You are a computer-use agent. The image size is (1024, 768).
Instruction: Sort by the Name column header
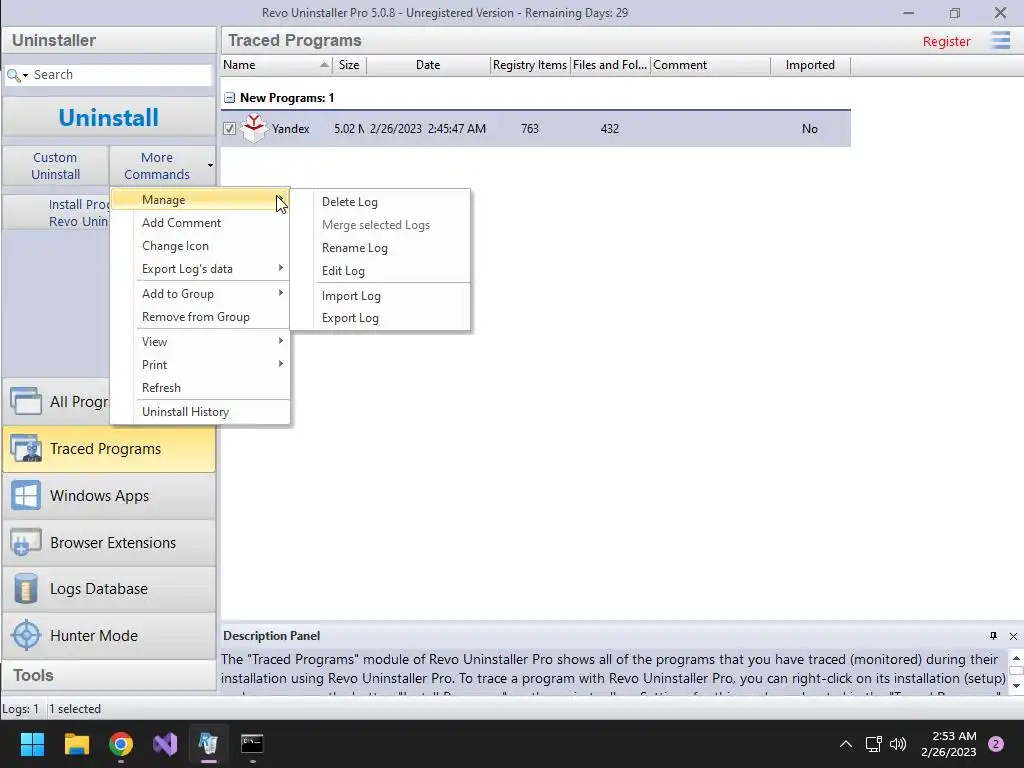(x=277, y=65)
